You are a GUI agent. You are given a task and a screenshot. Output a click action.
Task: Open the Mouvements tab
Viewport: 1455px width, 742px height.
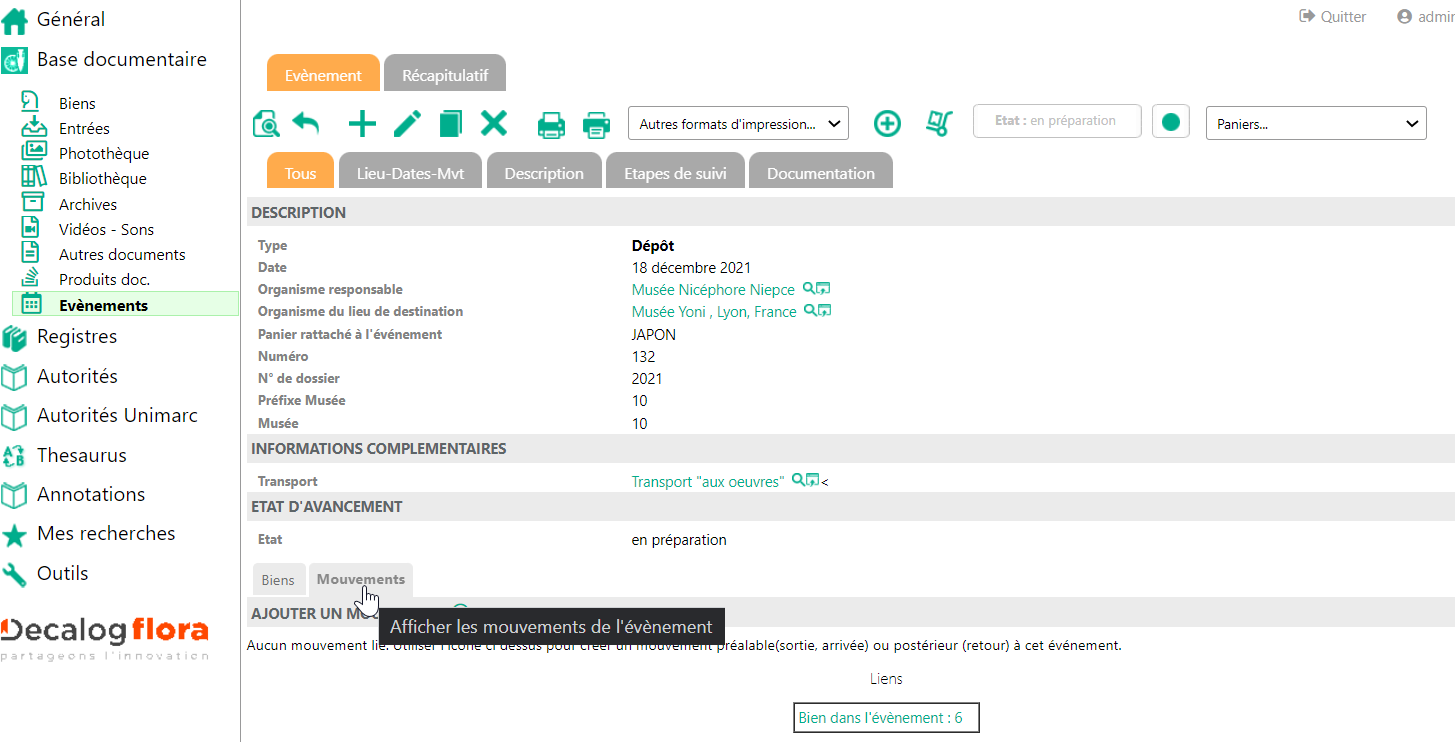361,579
